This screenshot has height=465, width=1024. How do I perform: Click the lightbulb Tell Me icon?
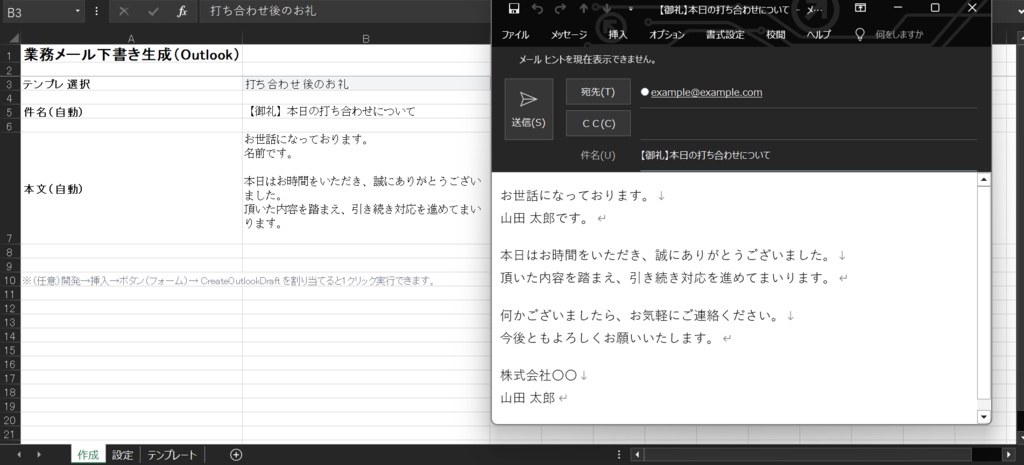click(x=860, y=34)
